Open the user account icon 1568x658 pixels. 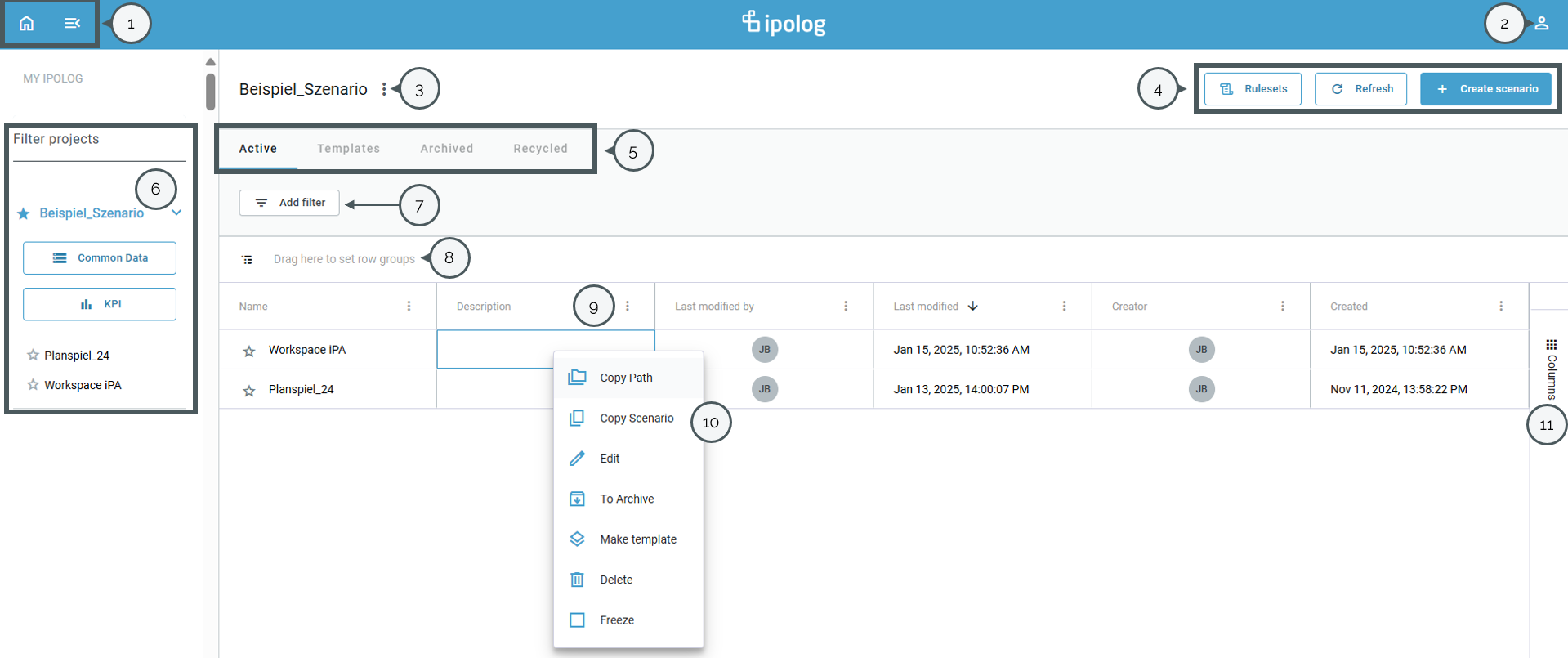(x=1541, y=23)
